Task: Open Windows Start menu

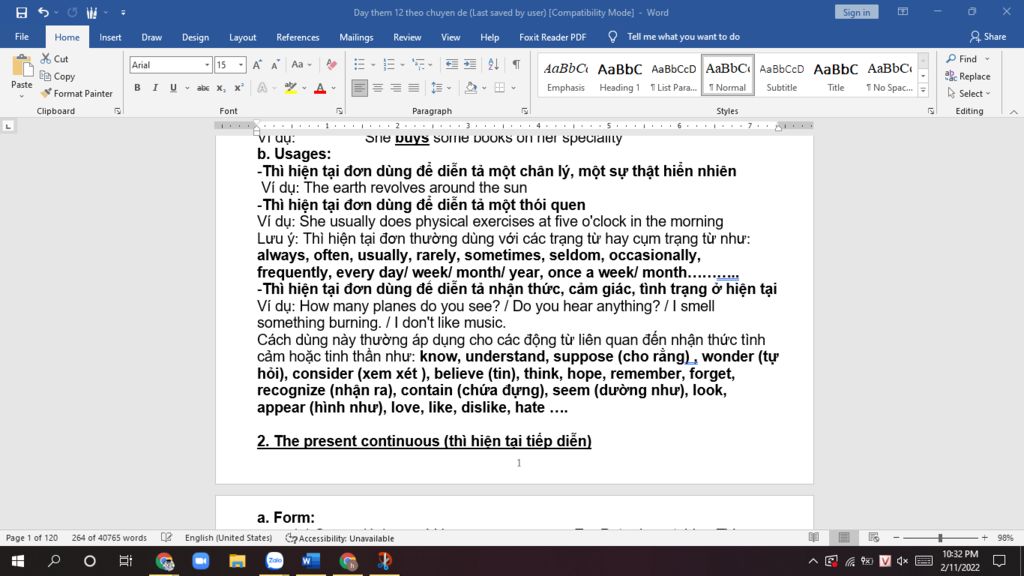Action: pos(18,561)
